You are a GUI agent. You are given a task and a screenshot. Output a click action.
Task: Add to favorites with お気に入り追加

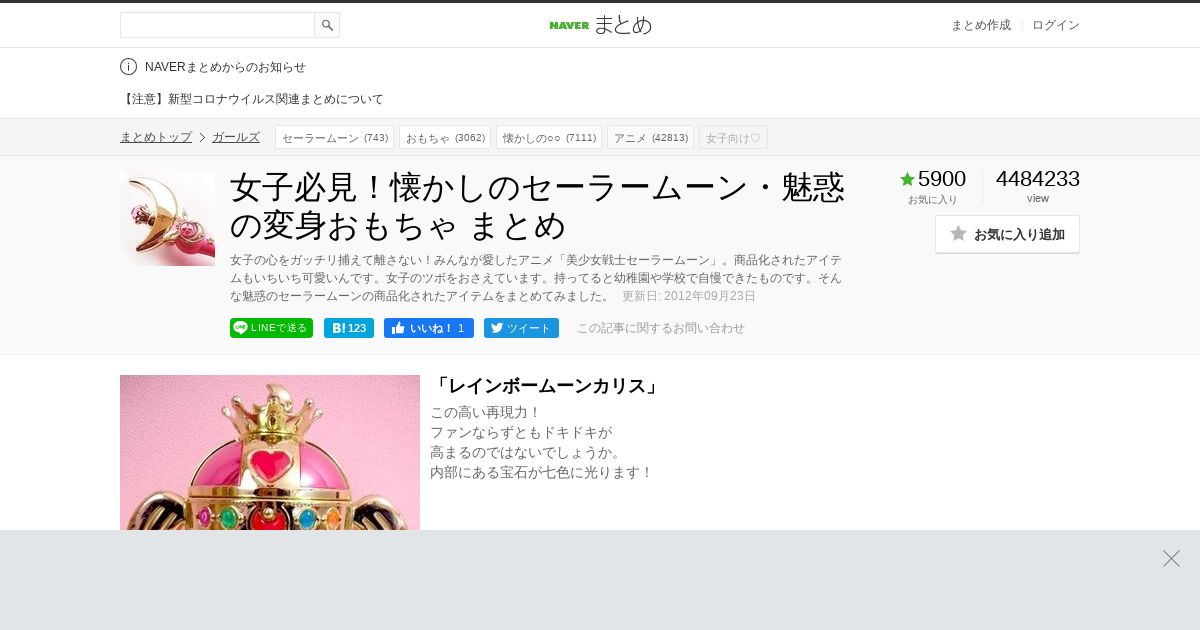(x=1007, y=234)
